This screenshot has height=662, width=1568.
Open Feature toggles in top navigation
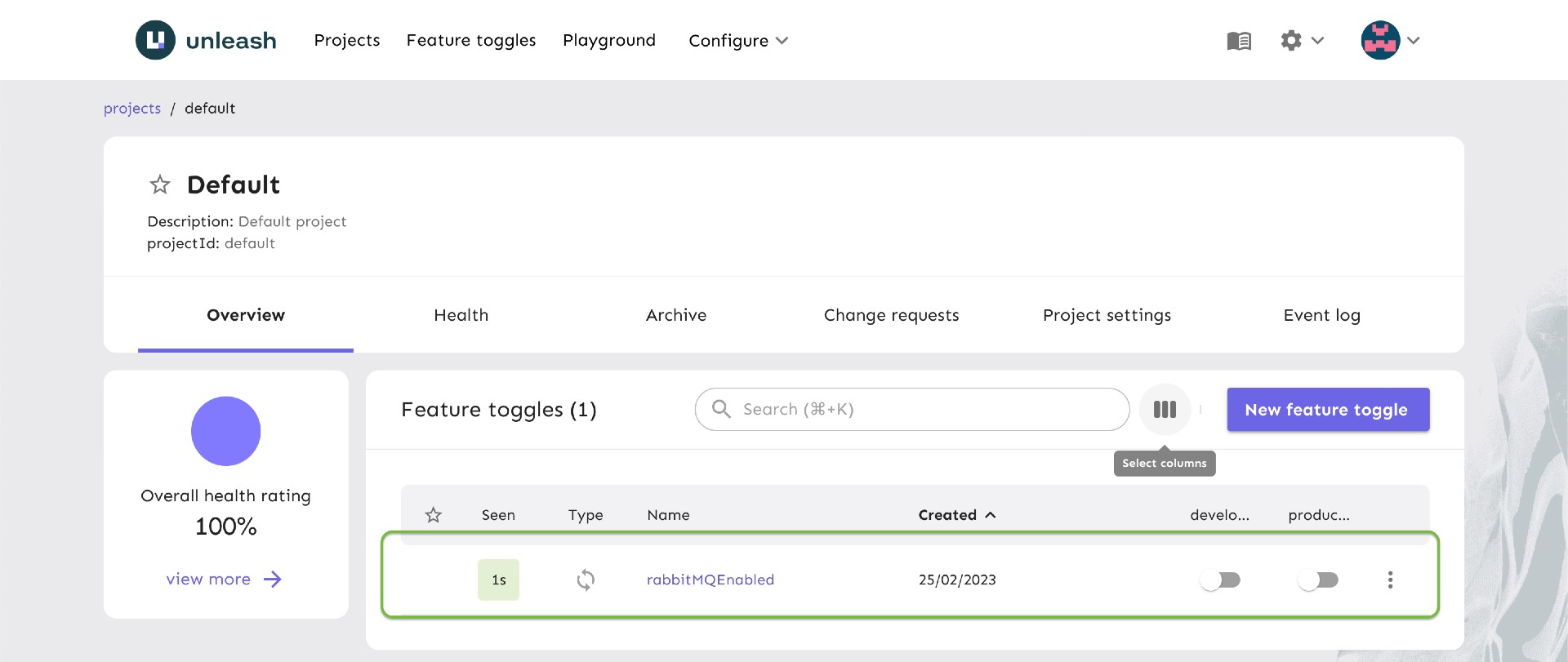[x=471, y=41]
